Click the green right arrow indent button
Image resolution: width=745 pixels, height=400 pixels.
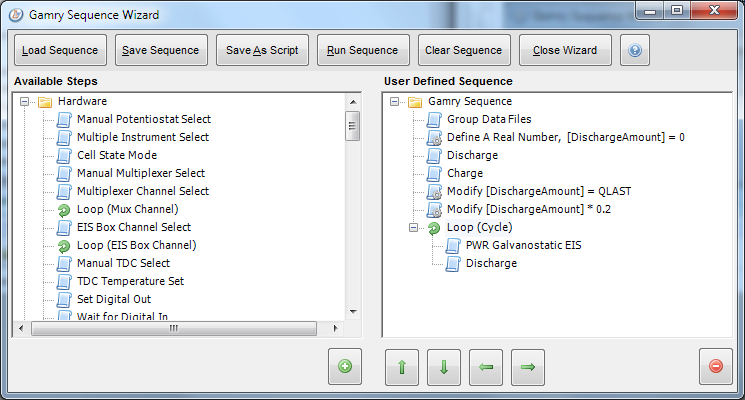(x=528, y=367)
